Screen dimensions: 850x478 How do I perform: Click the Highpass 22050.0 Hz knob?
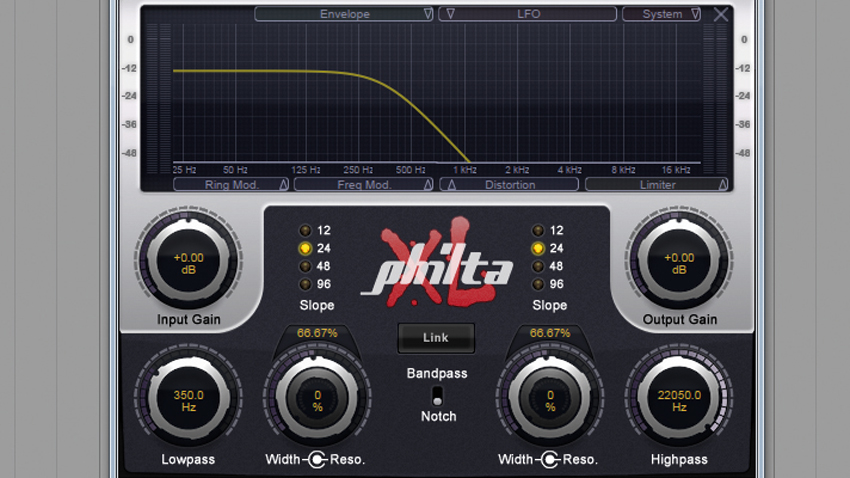point(679,399)
